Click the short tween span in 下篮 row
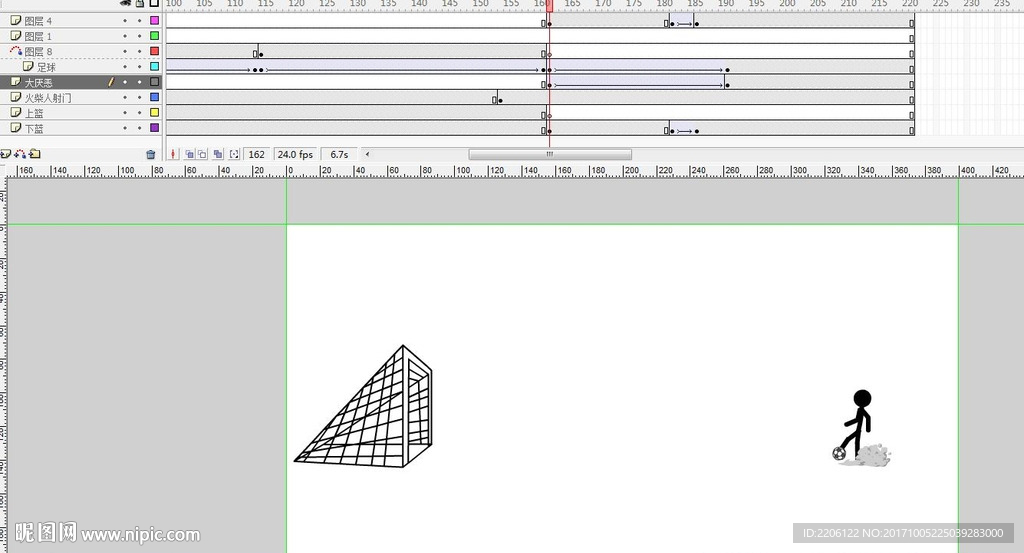This screenshot has height=553, width=1024. (x=684, y=129)
